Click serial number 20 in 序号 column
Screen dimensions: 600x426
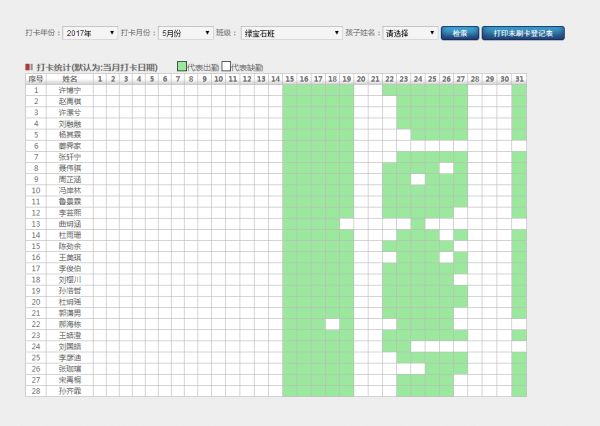click(x=36, y=302)
